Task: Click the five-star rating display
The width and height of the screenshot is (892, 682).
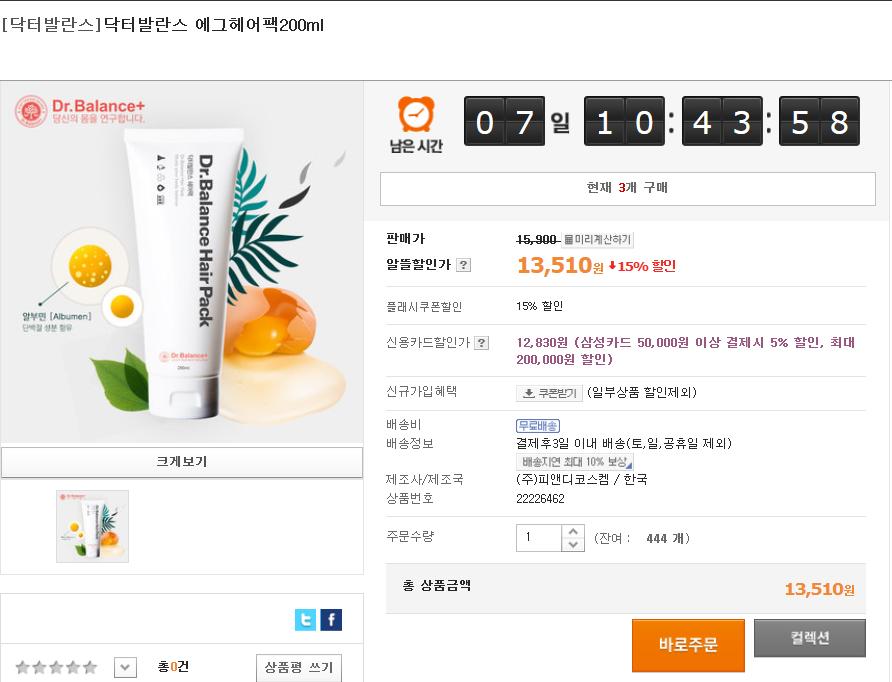Action: click(57, 667)
